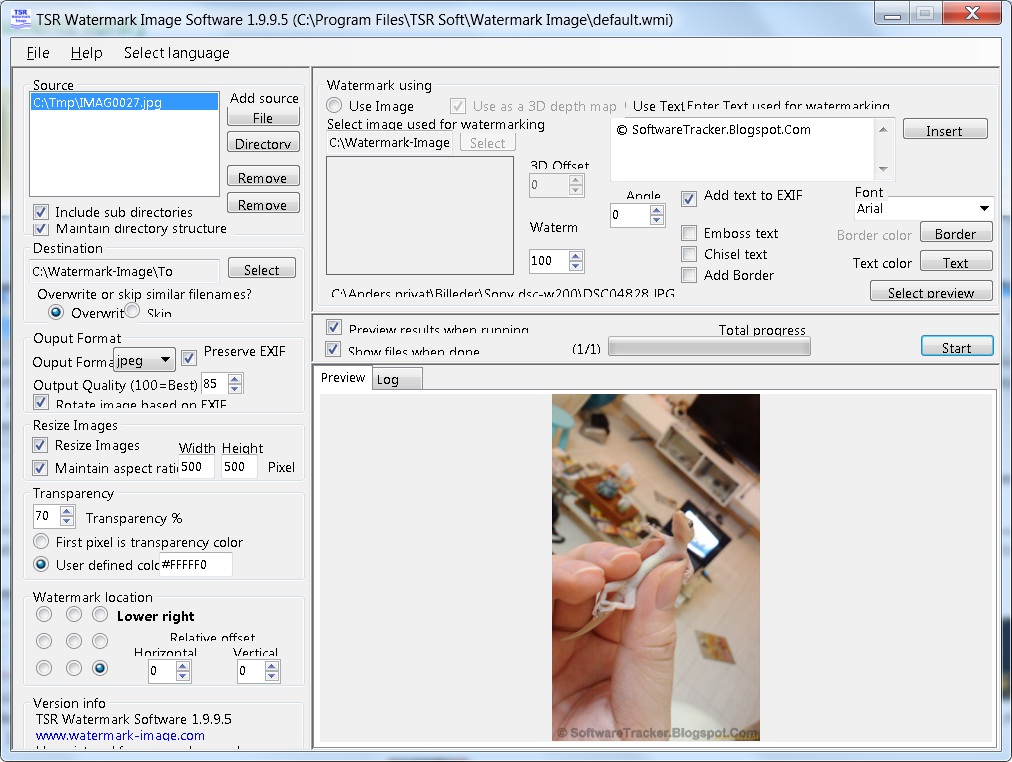The width and height of the screenshot is (1012, 762).
Task: Select center watermark location
Action: [74, 641]
